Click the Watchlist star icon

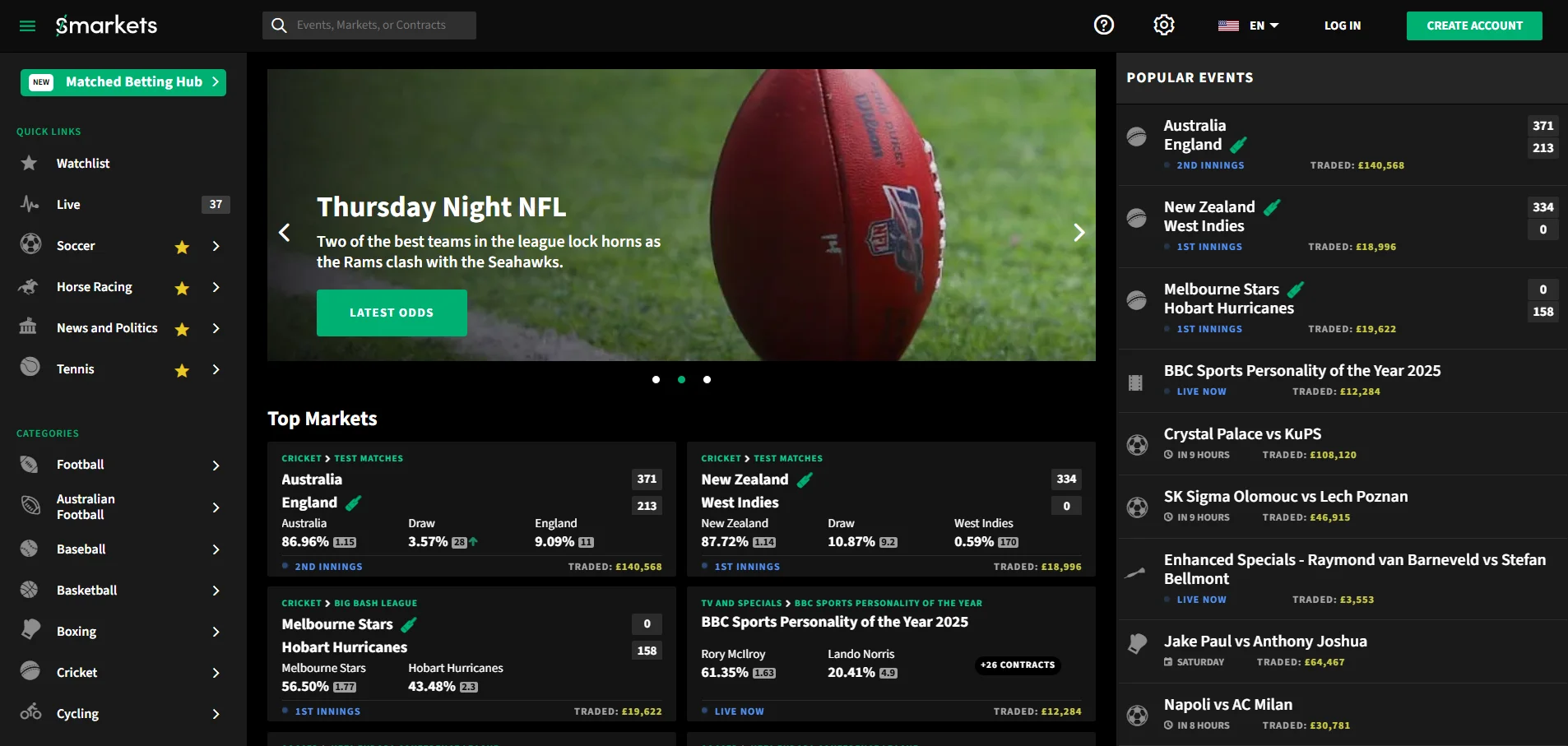click(x=30, y=163)
